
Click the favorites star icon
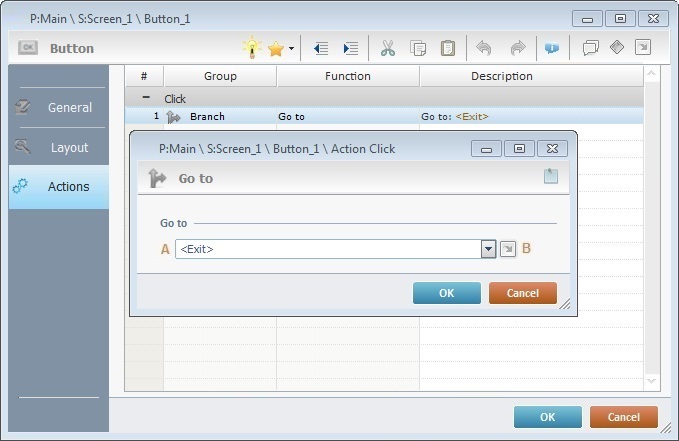tap(275, 48)
